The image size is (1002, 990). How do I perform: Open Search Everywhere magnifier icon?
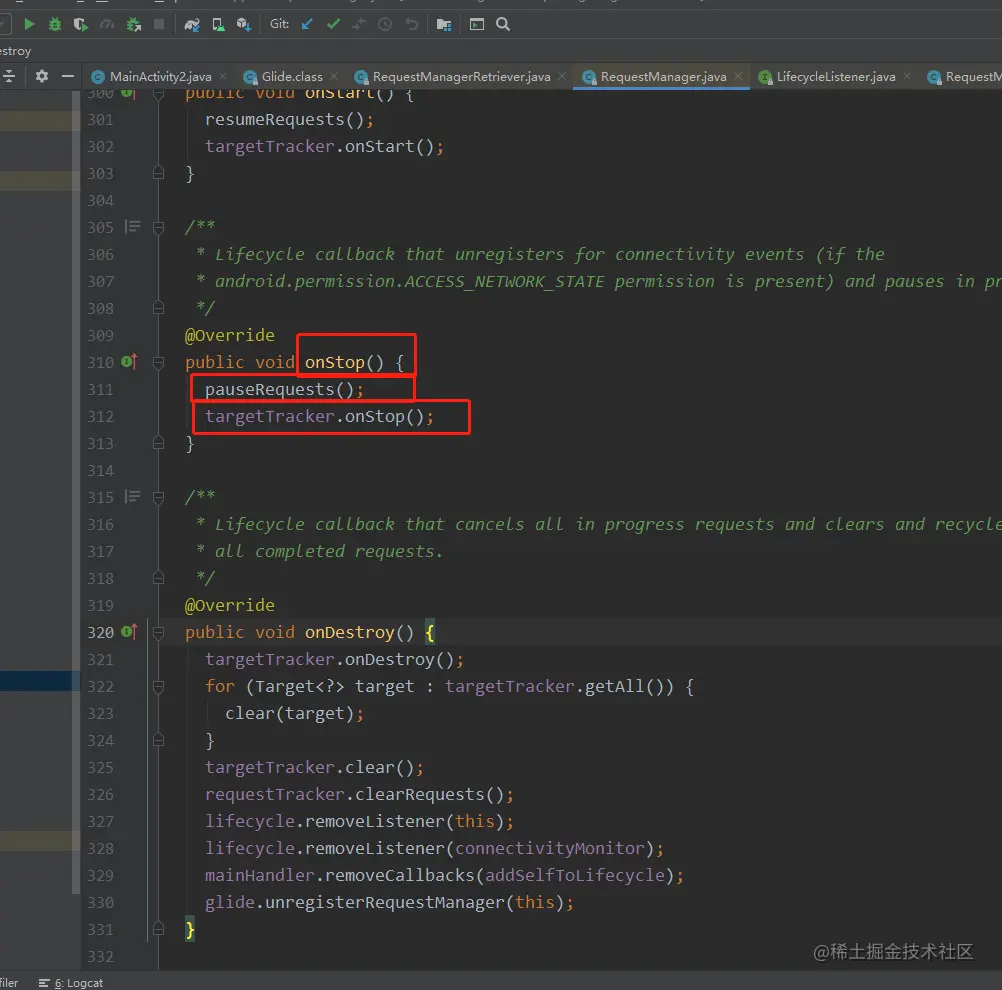(x=503, y=24)
